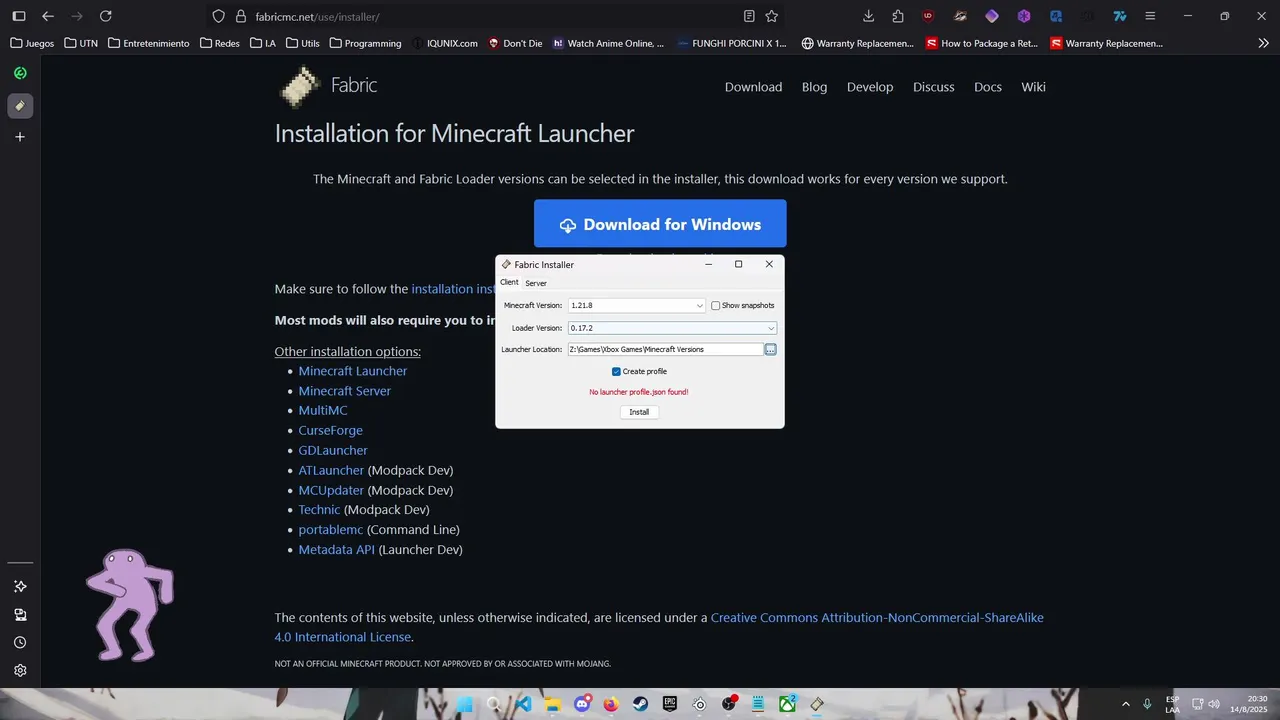Click the browser address bar URL
This screenshot has height=720, width=1280.
tap(318, 17)
